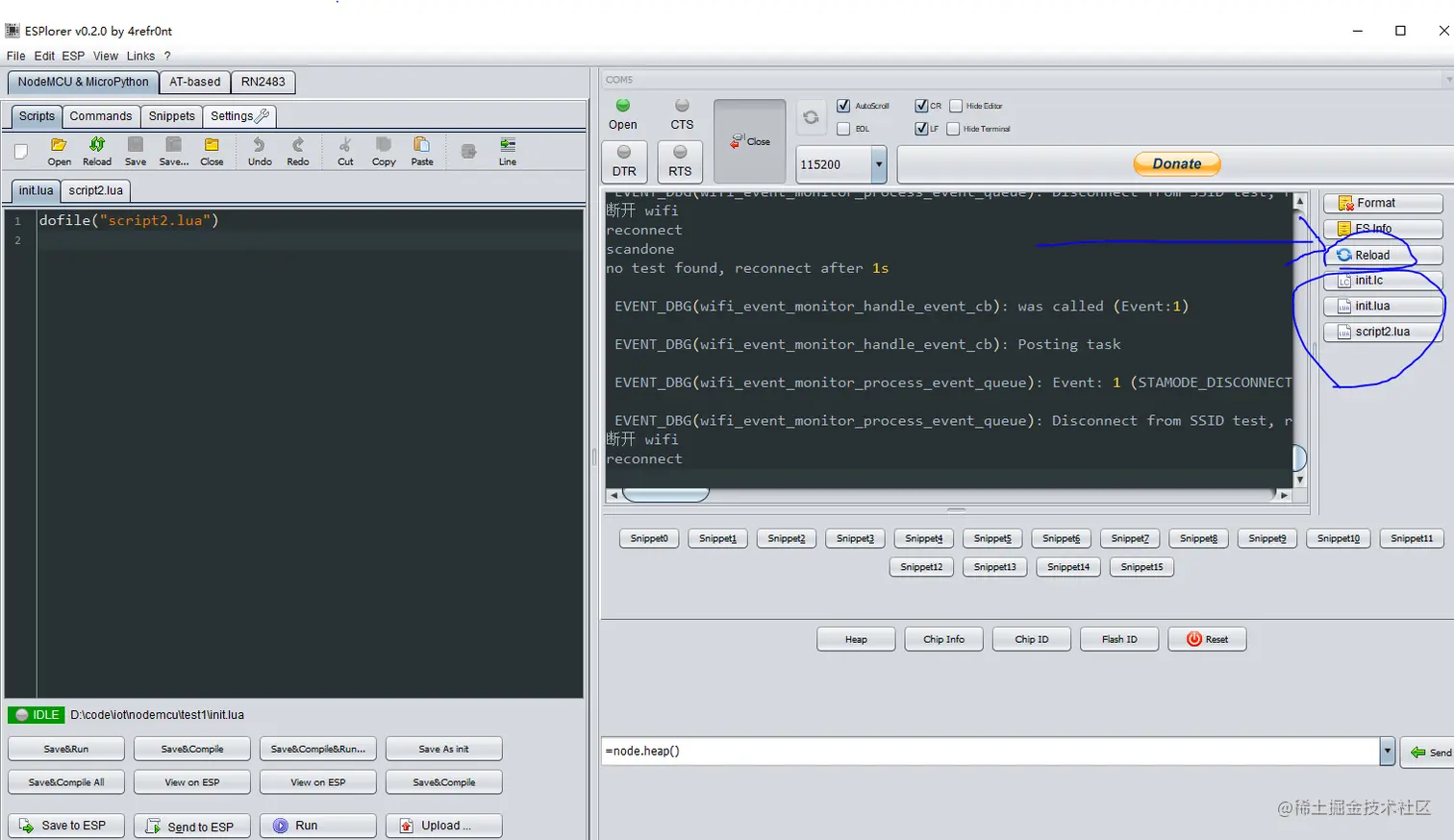1454x840 pixels.
Task: Send script to ESP line by line
Action: pos(192,826)
